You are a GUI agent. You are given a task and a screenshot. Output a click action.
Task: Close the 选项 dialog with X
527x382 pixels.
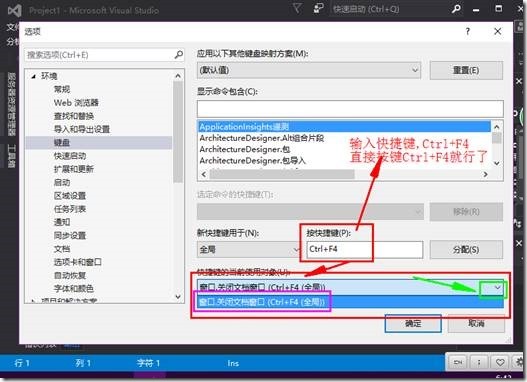pos(498,32)
